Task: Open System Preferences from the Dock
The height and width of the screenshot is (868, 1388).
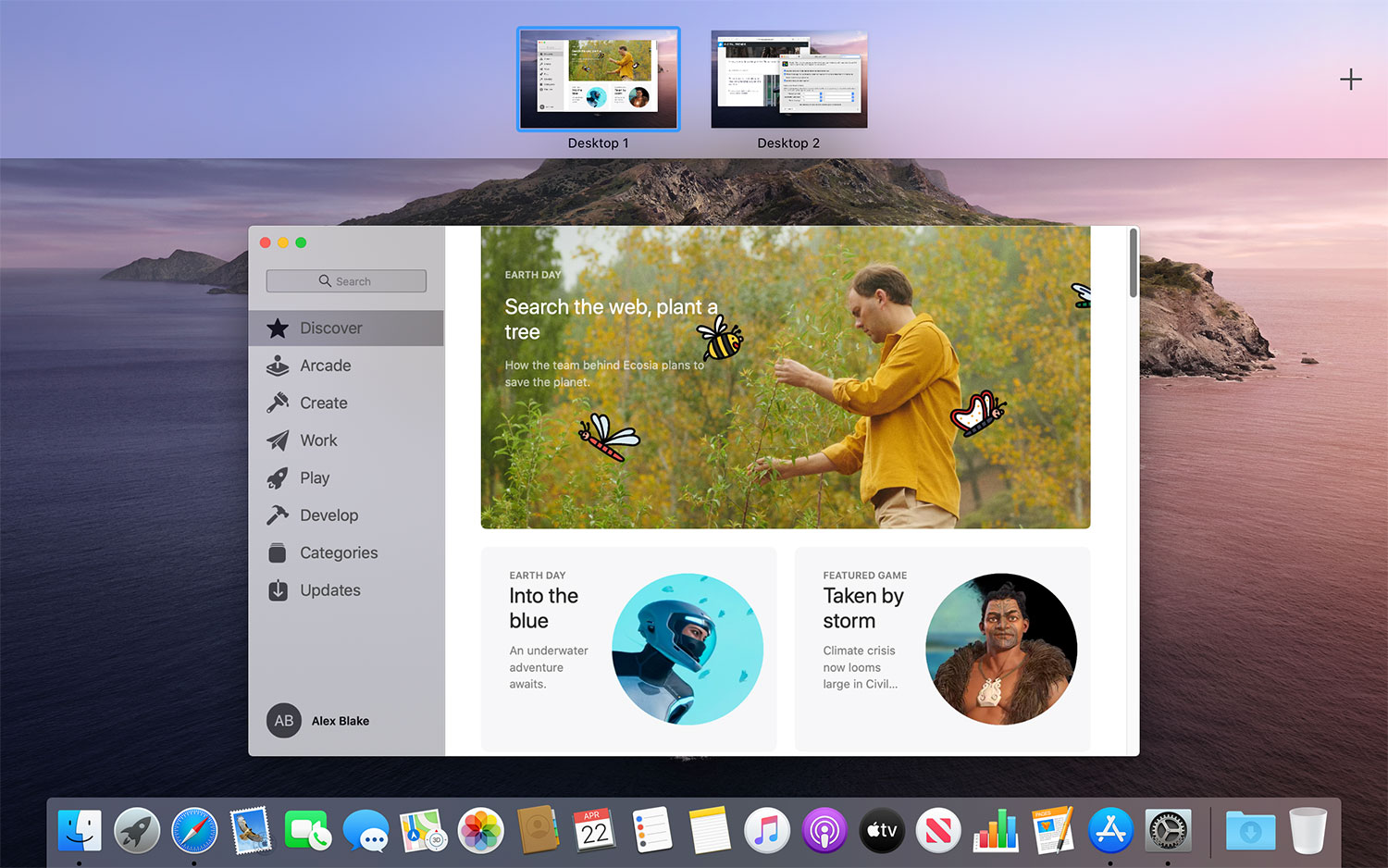Action: click(x=1167, y=830)
